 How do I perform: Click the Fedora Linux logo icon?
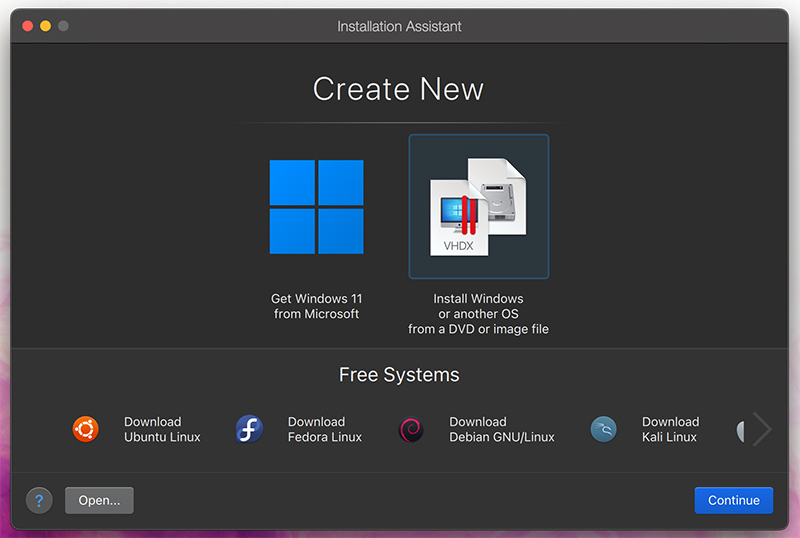(x=249, y=429)
